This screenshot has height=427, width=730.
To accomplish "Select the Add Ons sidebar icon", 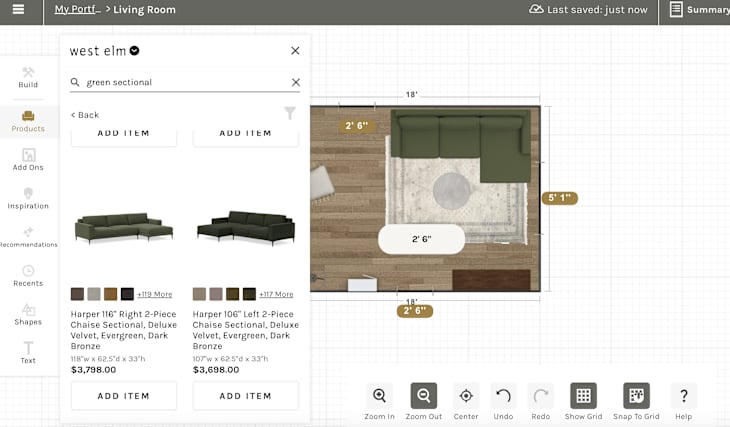I will pyautogui.click(x=28, y=159).
